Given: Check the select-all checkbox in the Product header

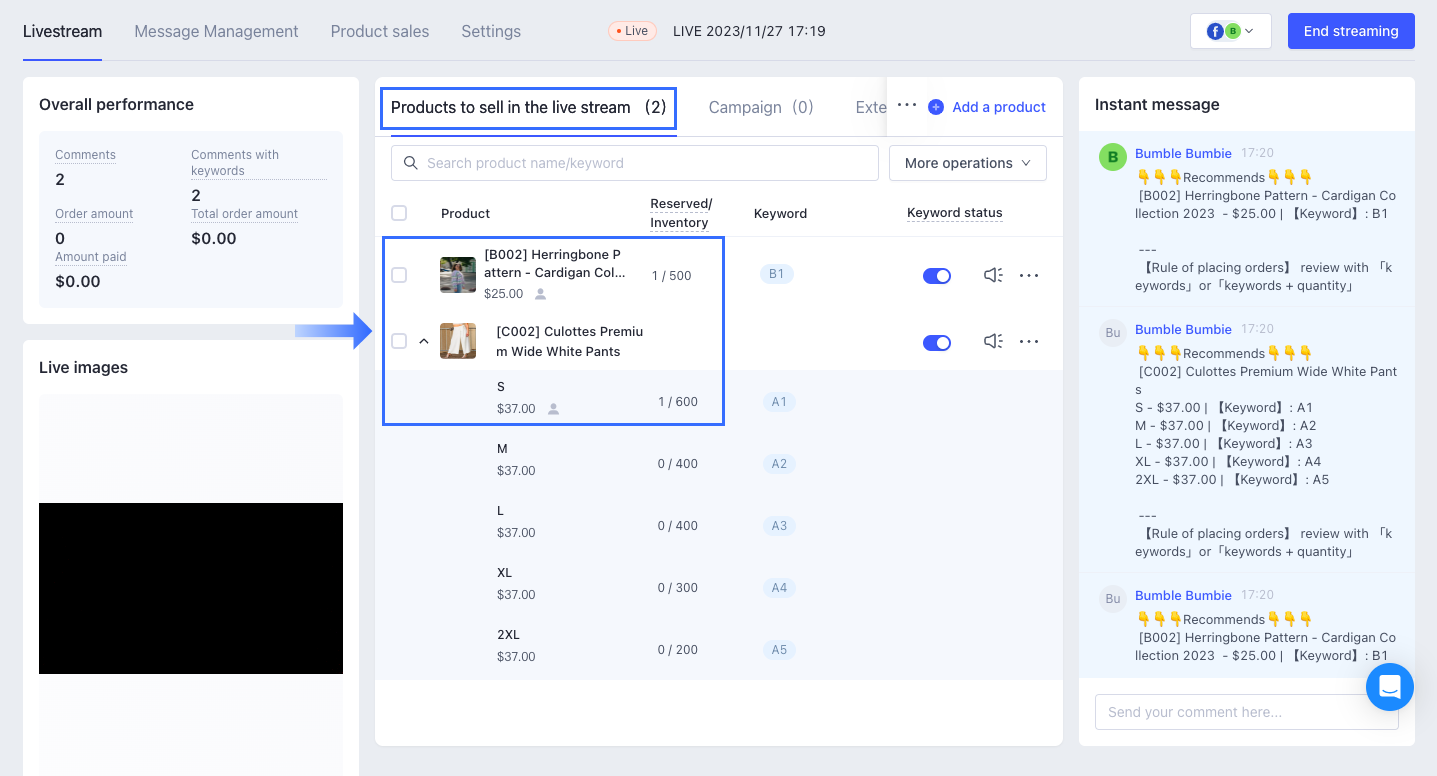Looking at the screenshot, I should [399, 213].
